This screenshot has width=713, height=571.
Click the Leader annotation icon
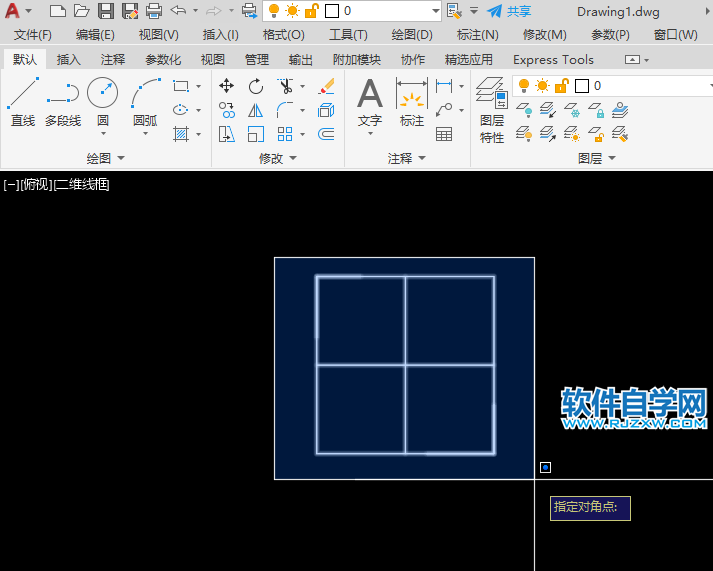tap(444, 110)
